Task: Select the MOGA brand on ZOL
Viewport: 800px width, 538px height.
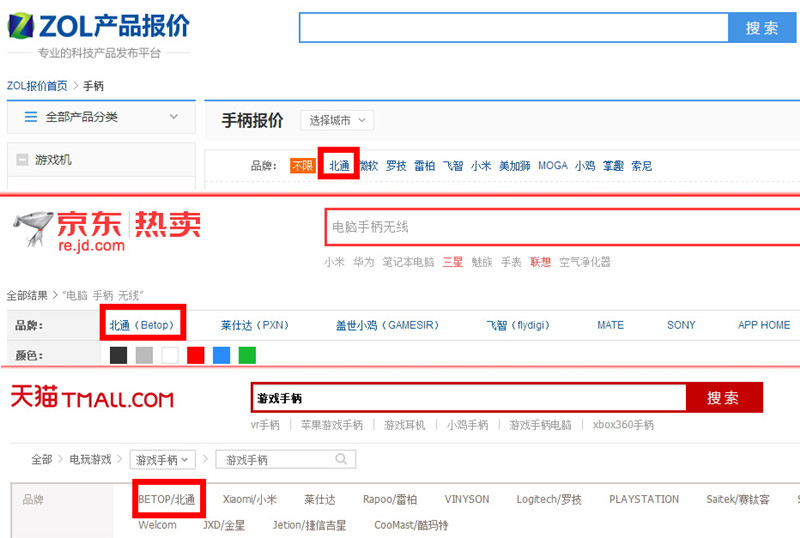Action: 553,166
